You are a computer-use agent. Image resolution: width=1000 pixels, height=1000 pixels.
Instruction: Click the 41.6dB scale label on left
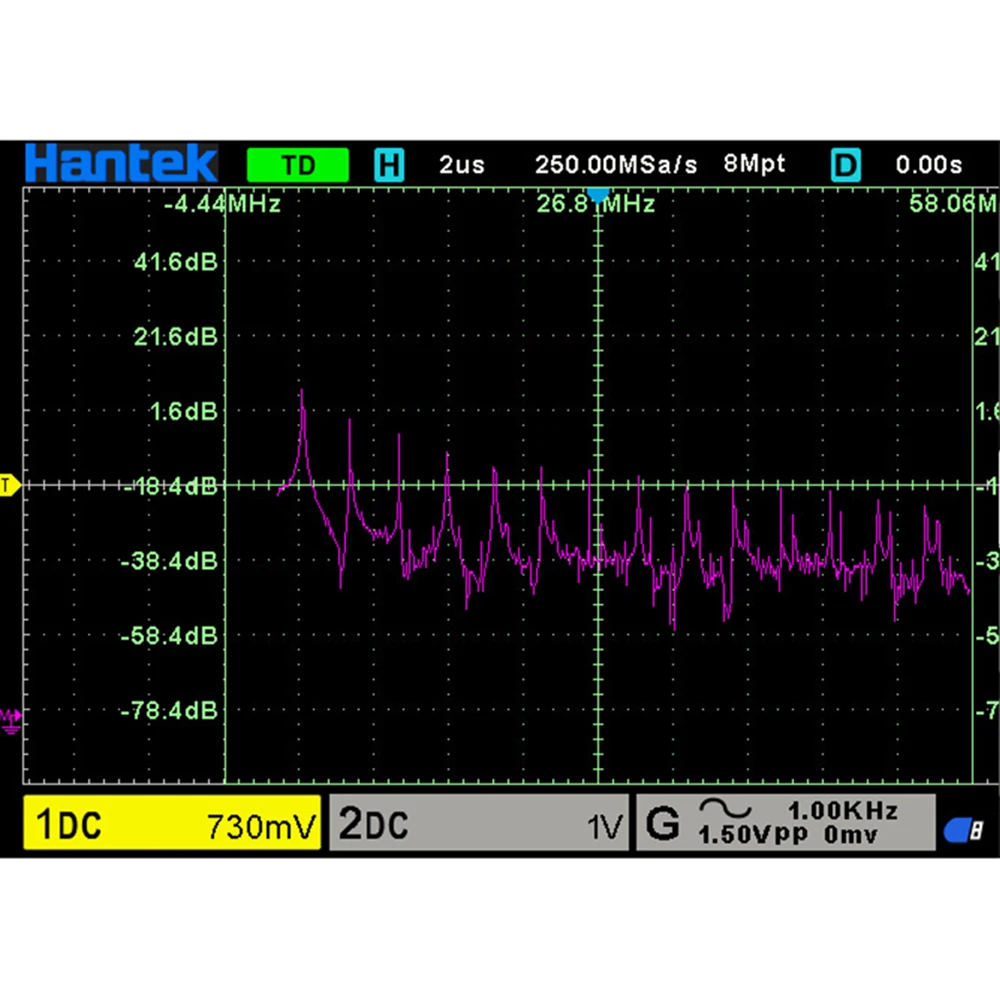(x=175, y=262)
